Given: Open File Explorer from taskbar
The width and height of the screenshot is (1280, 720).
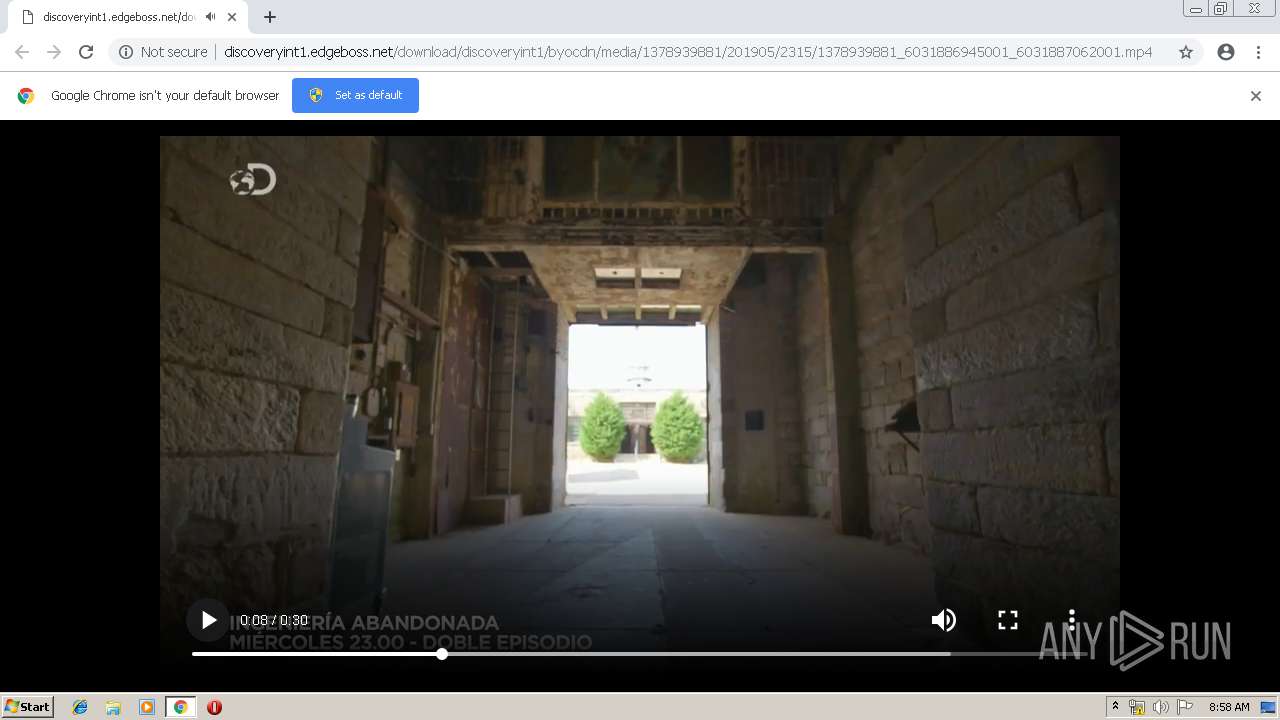Looking at the screenshot, I should point(113,707).
